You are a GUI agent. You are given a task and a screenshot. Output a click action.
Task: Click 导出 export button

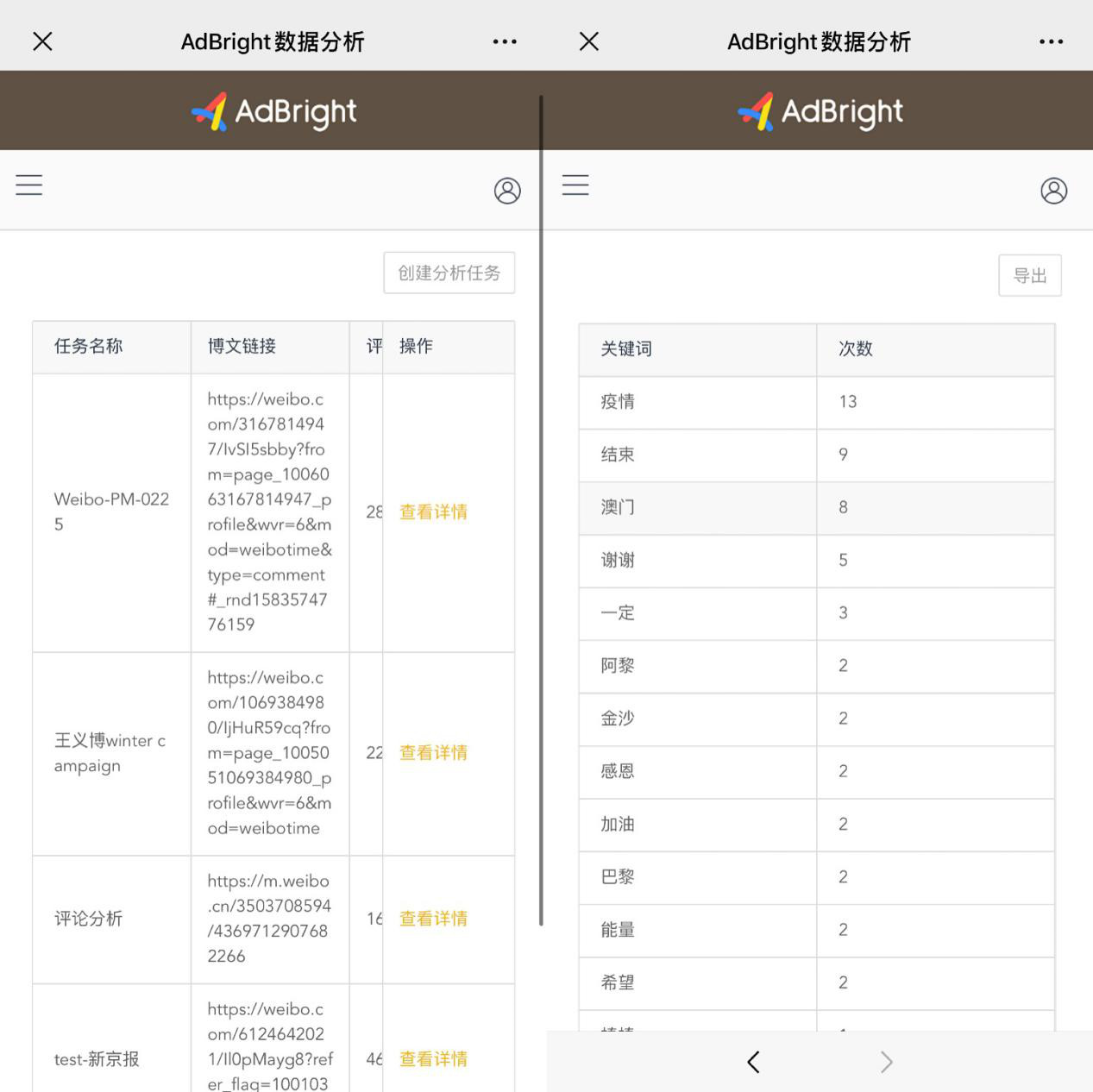(x=1029, y=276)
